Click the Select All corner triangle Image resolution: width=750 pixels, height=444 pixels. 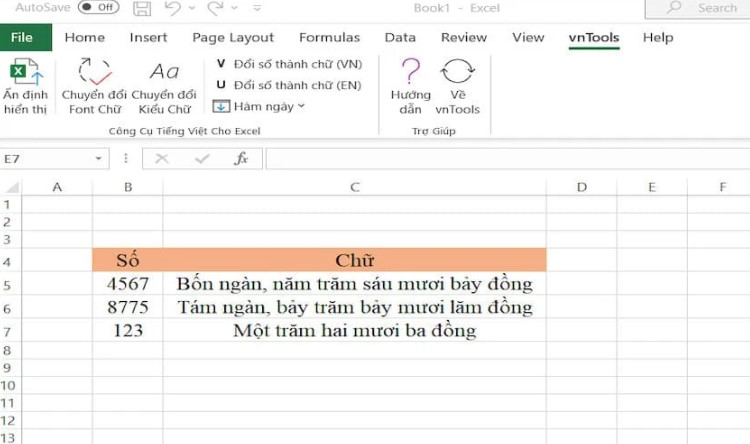click(x=11, y=187)
